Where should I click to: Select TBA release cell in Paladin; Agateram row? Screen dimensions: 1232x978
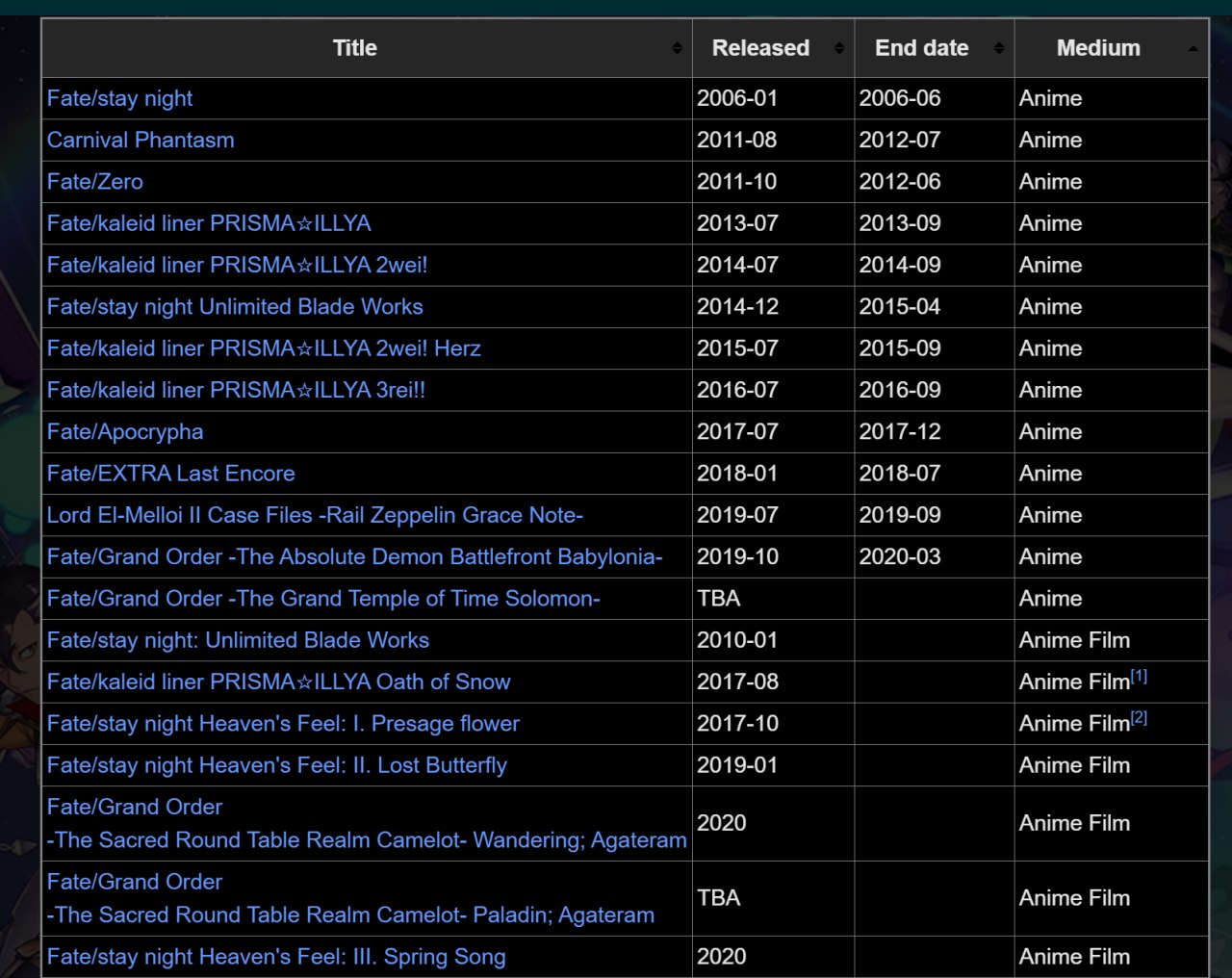point(773,898)
